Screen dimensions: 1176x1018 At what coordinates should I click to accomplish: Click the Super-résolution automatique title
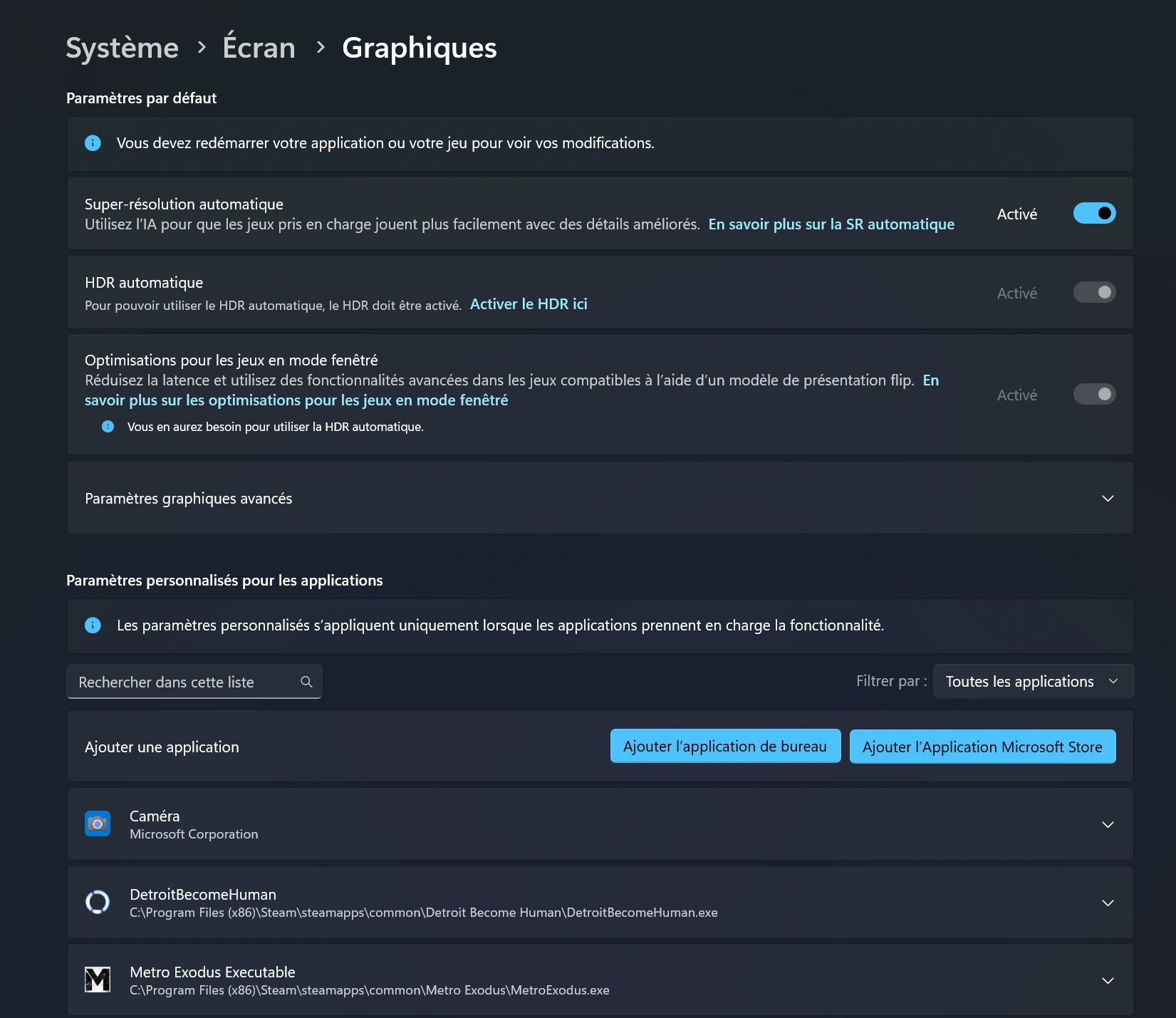coord(184,204)
